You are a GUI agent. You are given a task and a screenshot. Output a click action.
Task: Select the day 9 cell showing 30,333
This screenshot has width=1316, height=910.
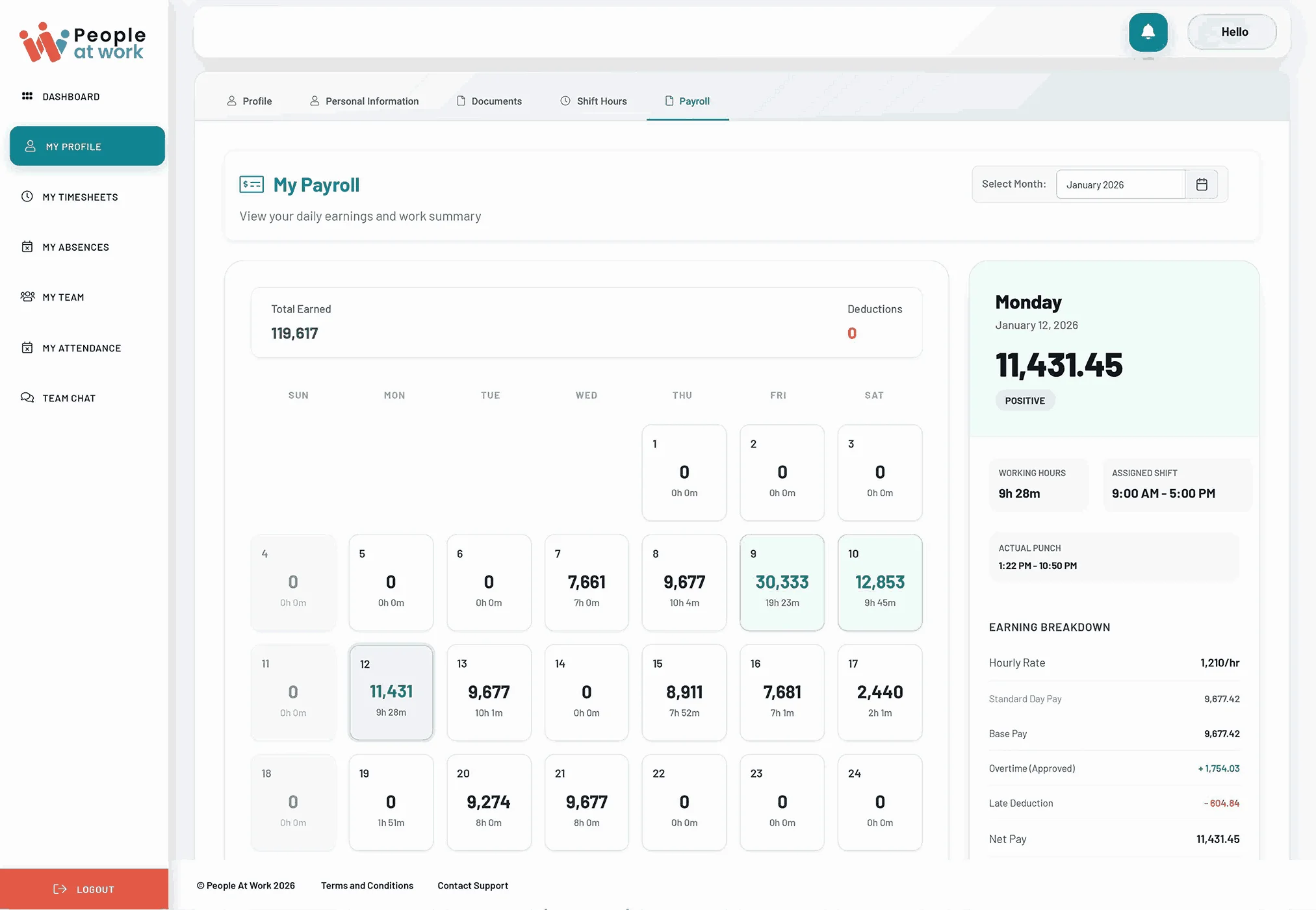tap(782, 583)
